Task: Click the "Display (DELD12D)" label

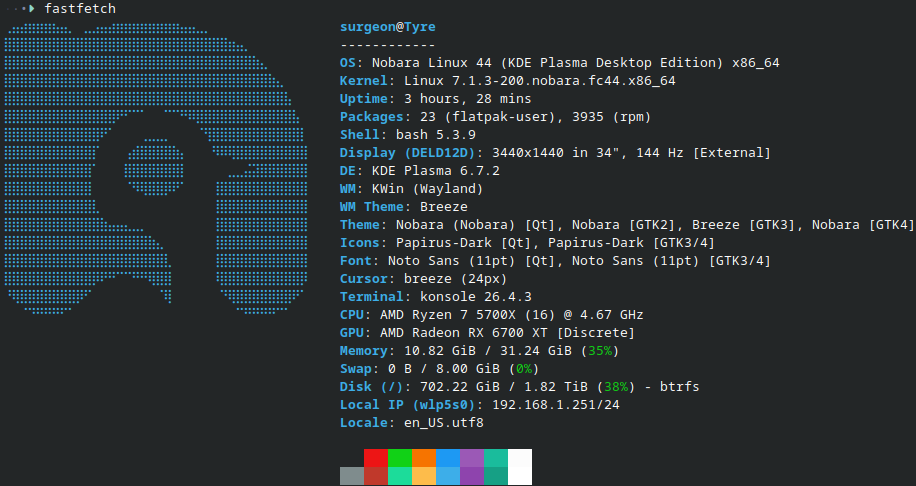Action: coord(408,153)
